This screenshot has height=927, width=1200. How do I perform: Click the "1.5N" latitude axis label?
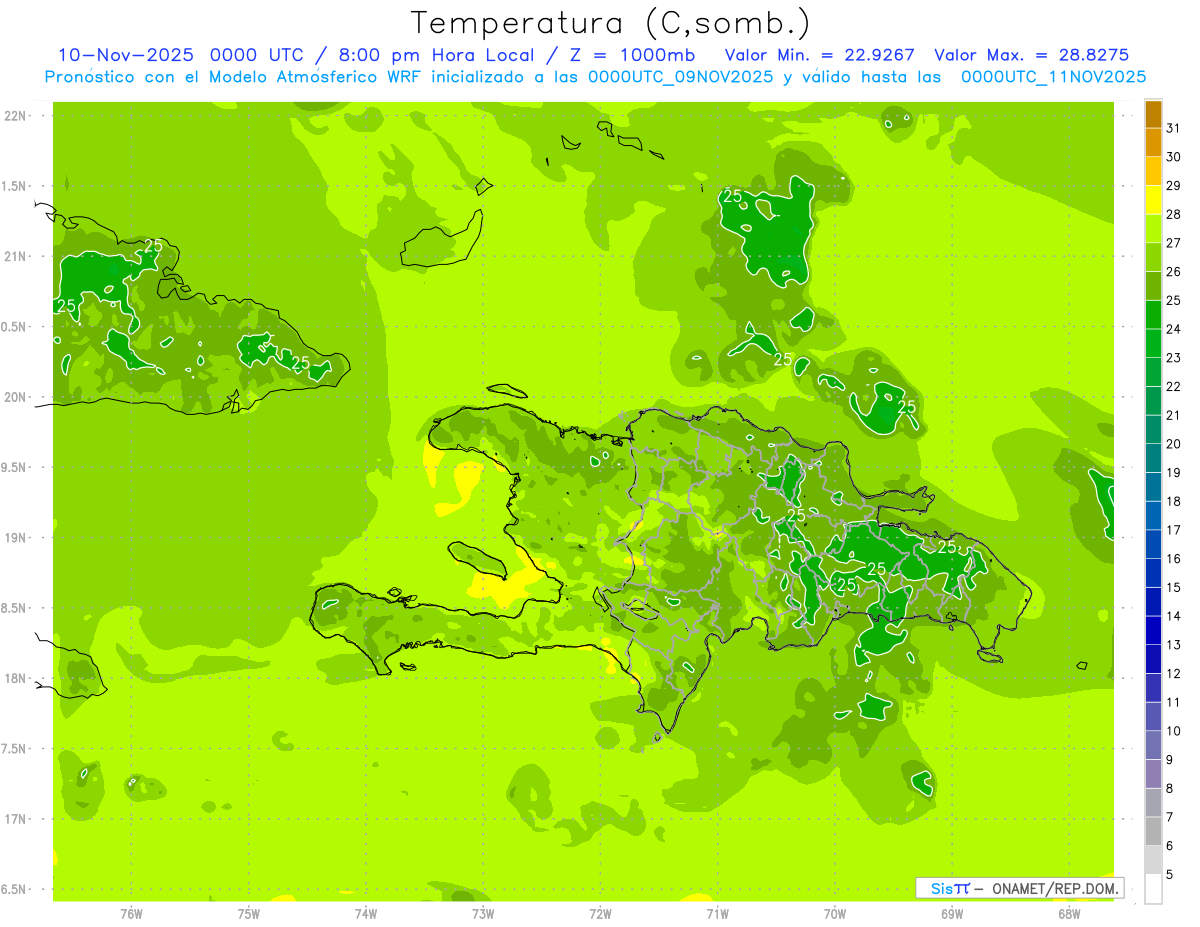coord(15,186)
